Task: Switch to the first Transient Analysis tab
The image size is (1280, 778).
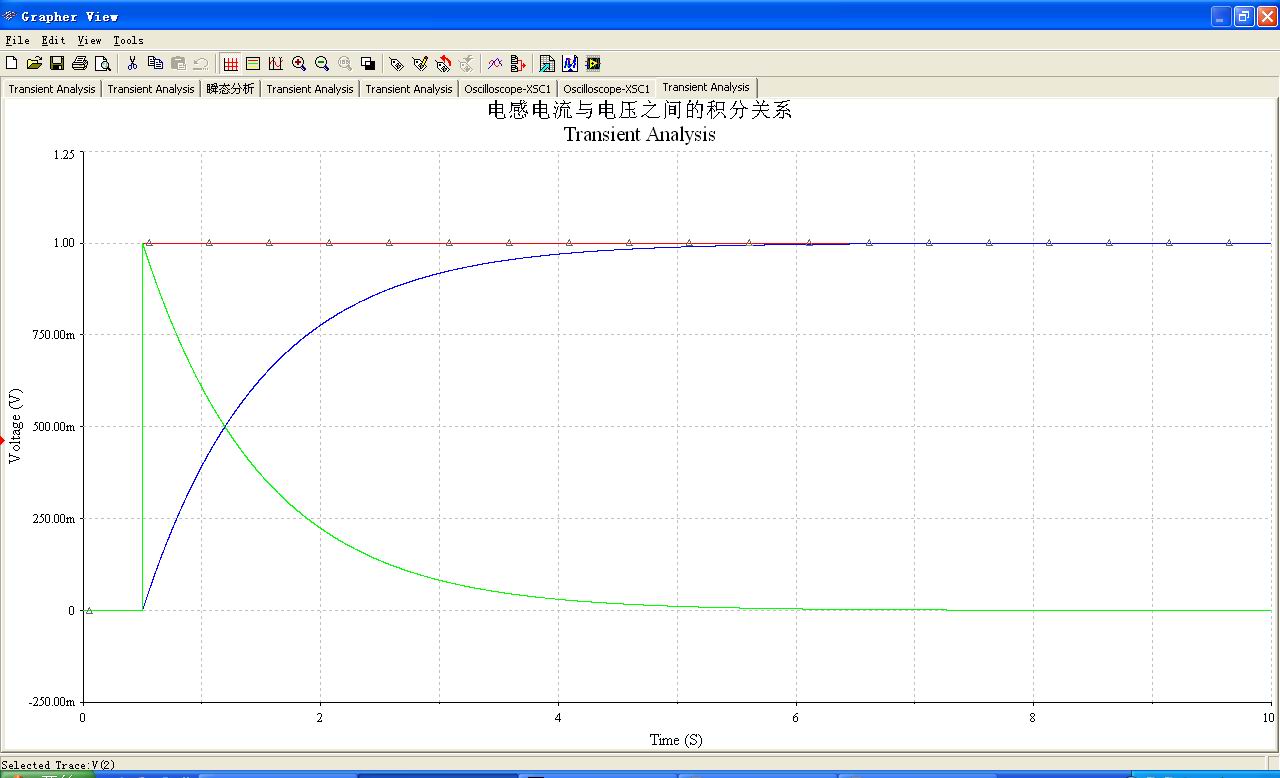Action: pyautogui.click(x=52, y=89)
